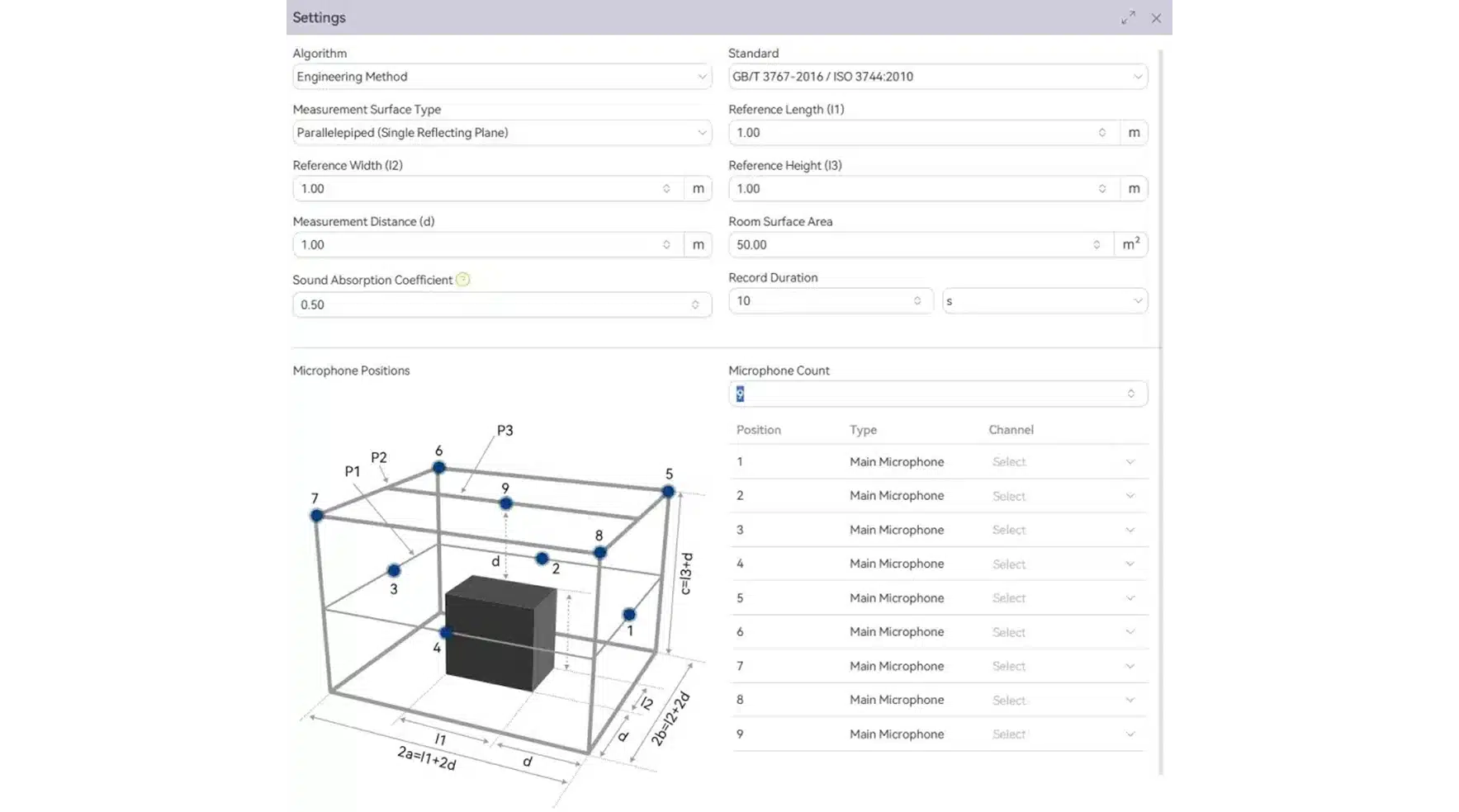Open the Algorithm dropdown
Screen dimensions: 1459x812
[x=502, y=77]
